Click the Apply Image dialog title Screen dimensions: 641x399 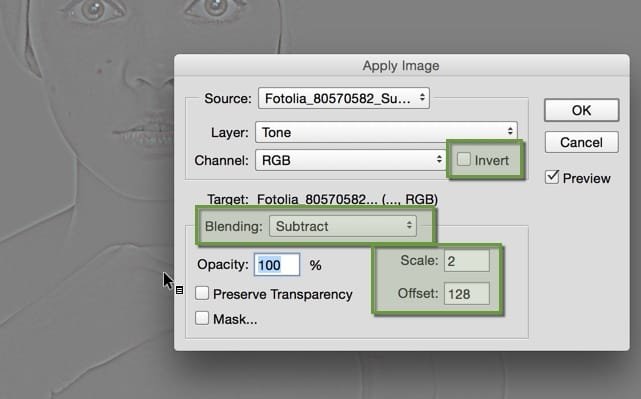point(401,66)
